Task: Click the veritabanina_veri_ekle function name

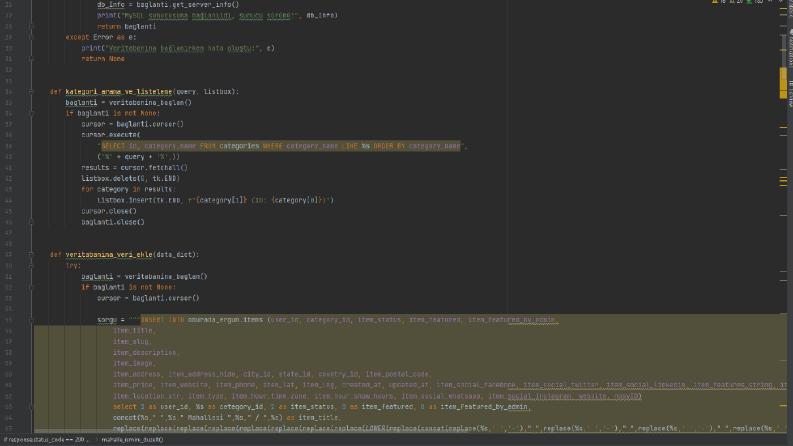Action: (x=109, y=254)
